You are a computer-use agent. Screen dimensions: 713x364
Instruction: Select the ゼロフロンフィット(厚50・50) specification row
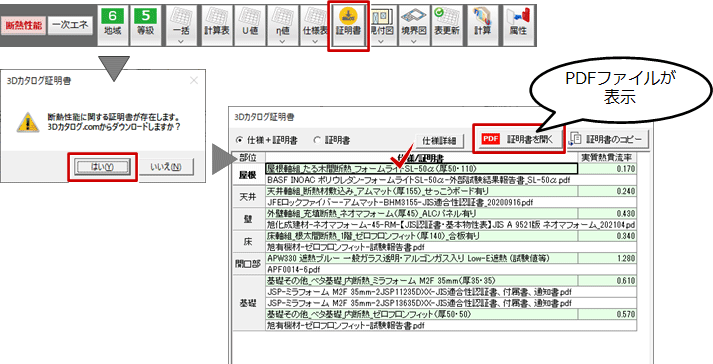click(x=422, y=314)
